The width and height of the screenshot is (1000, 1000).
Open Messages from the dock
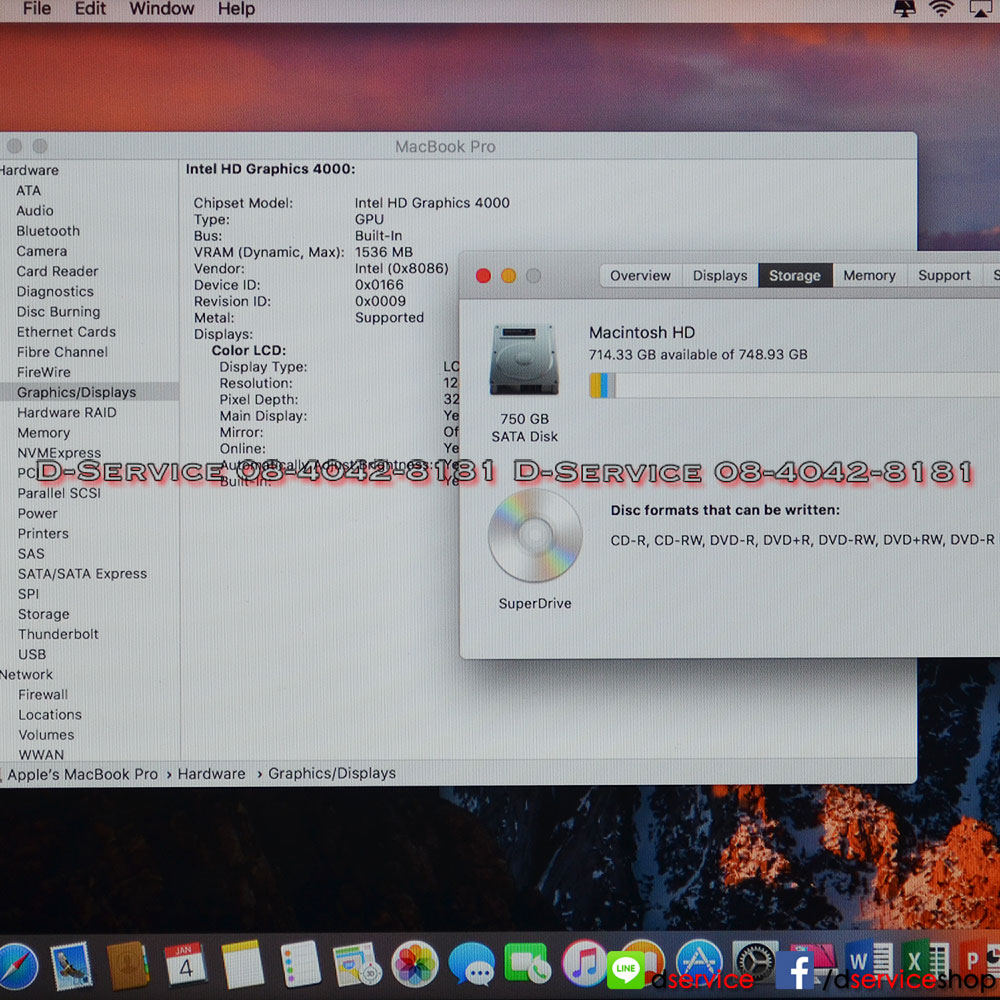471,964
